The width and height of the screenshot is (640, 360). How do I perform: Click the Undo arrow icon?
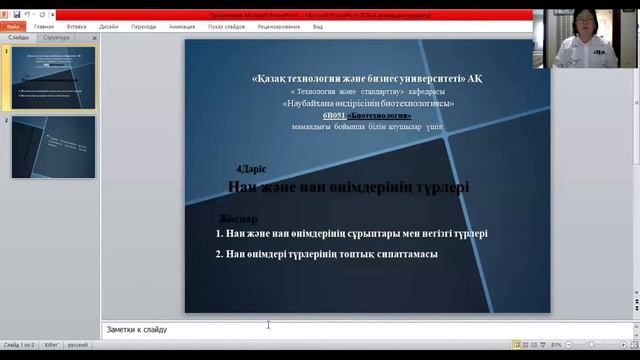[x=27, y=15]
